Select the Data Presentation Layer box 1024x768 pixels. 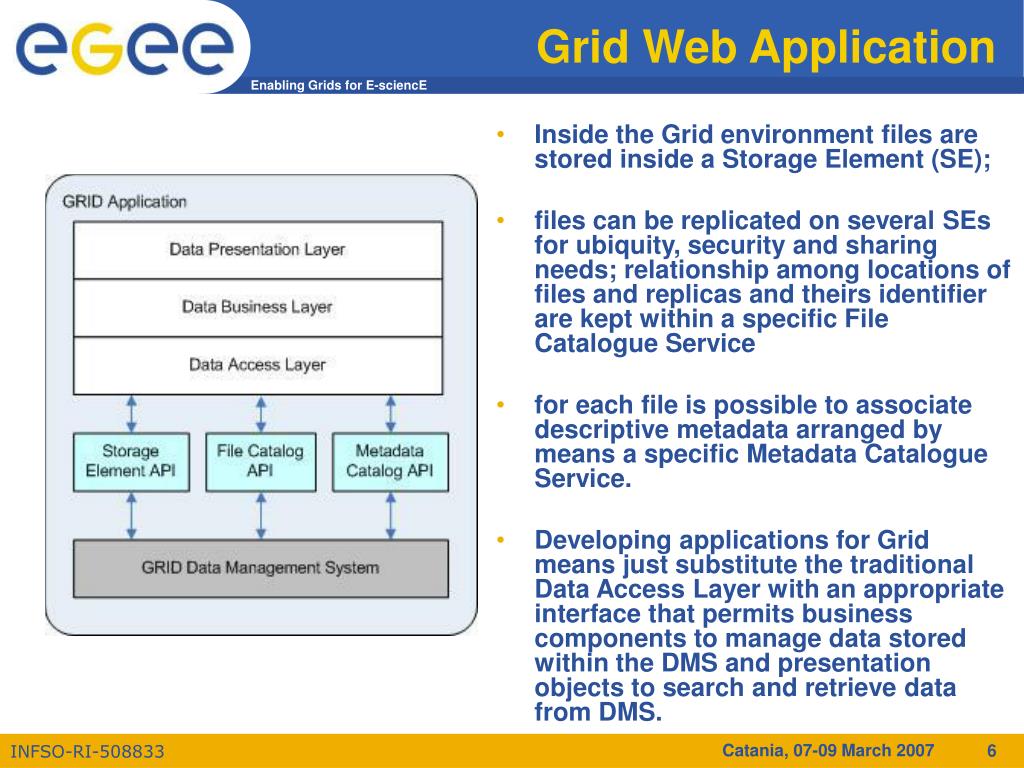258,250
